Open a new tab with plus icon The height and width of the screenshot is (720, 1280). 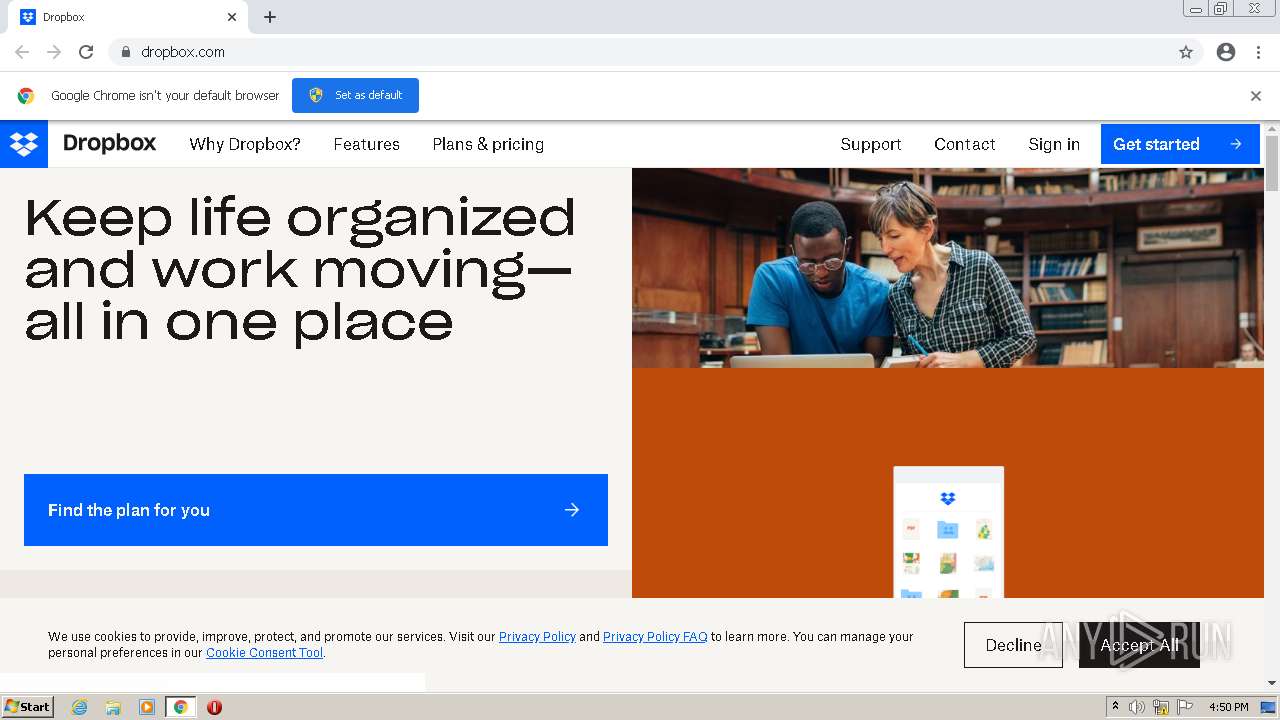[x=270, y=17]
